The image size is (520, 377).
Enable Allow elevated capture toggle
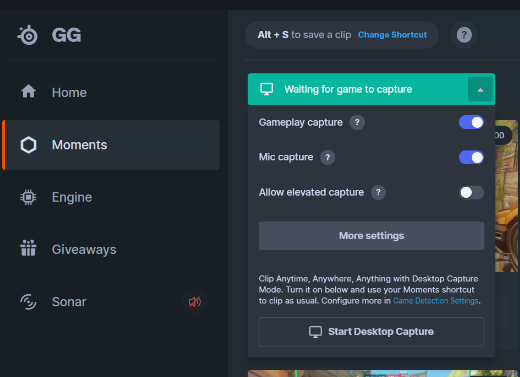tap(471, 192)
